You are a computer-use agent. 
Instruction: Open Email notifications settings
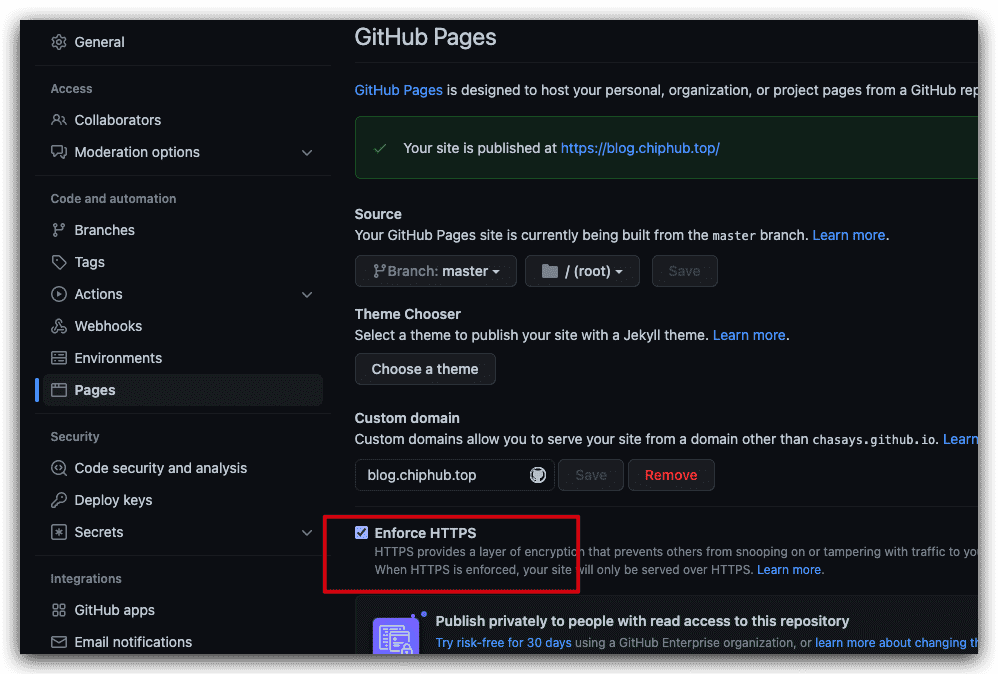[x=133, y=642]
